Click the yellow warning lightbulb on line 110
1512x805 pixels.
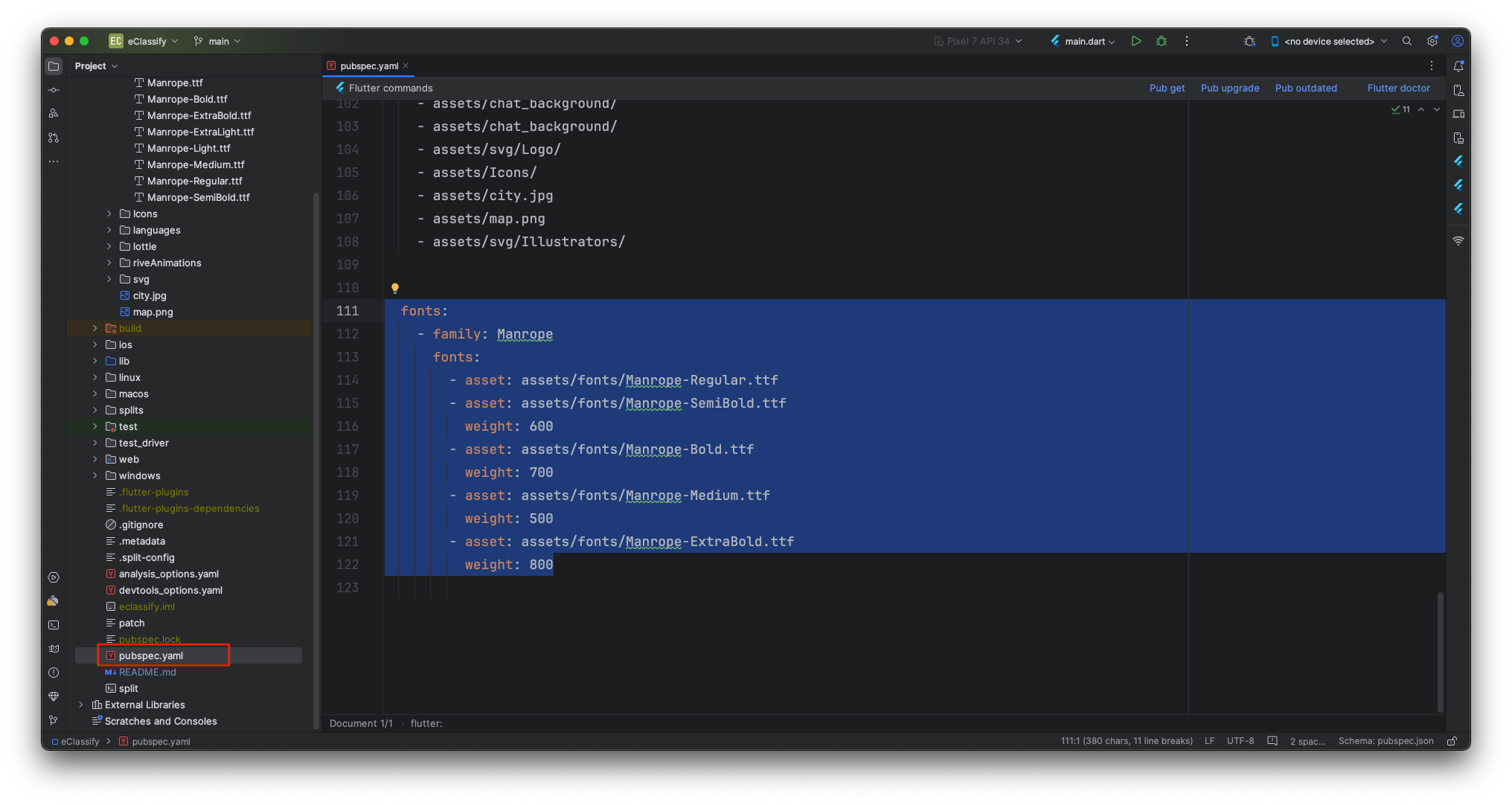[395, 287]
